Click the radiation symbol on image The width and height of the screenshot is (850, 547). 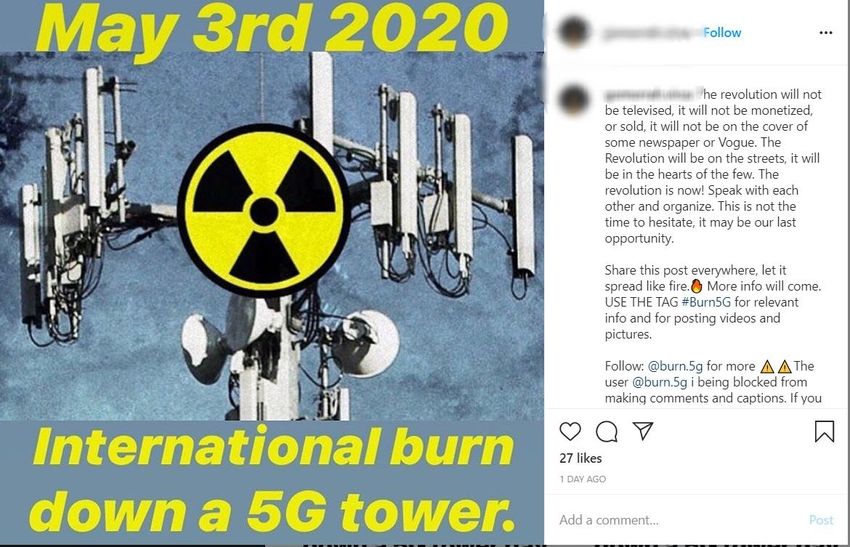pyautogui.click(x=264, y=211)
